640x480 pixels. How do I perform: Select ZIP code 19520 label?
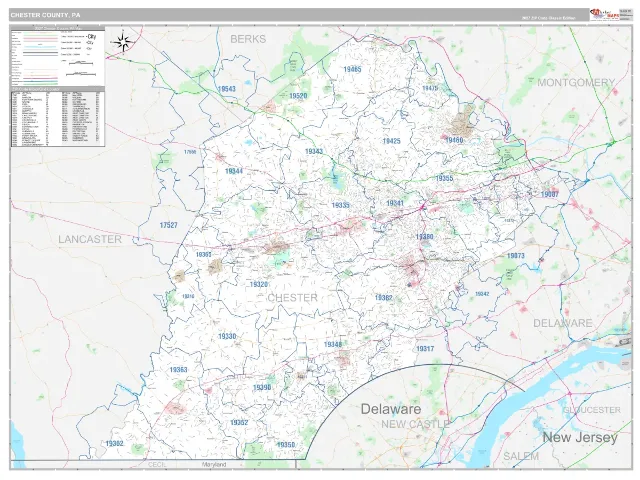298,96
